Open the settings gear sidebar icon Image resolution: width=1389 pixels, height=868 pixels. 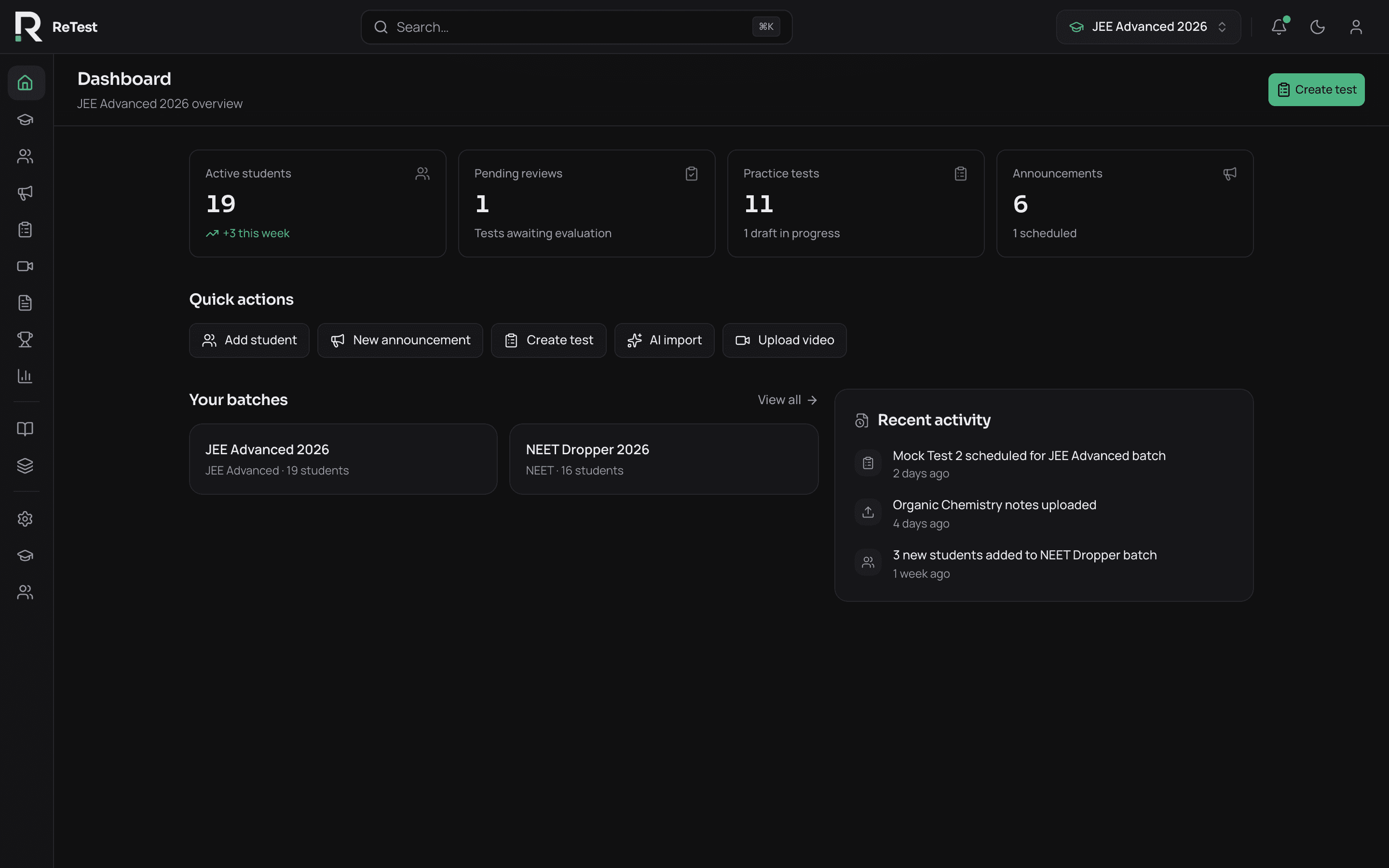click(25, 519)
